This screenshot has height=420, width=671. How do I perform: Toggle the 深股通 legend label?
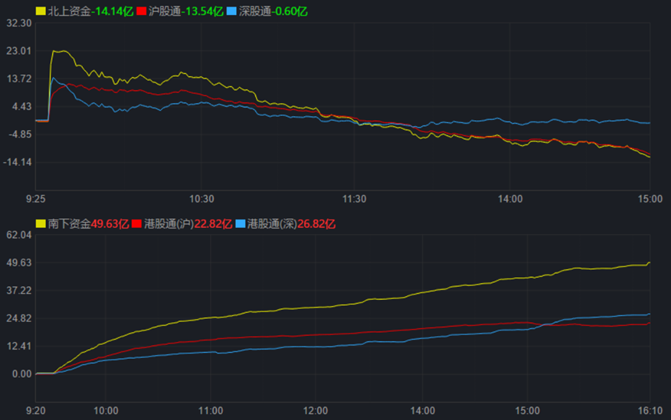pyautogui.click(x=254, y=11)
